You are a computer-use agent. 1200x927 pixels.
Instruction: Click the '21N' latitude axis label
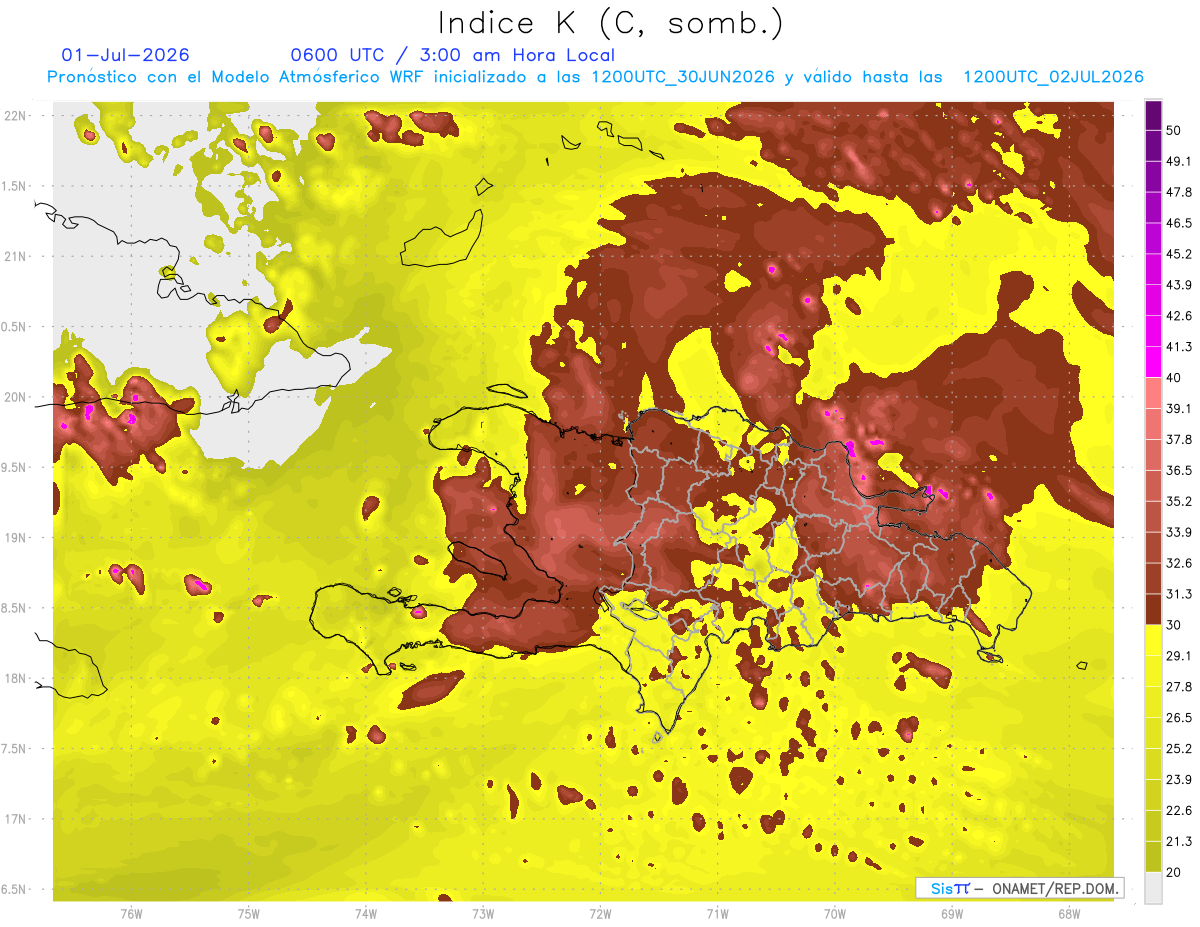[16, 256]
